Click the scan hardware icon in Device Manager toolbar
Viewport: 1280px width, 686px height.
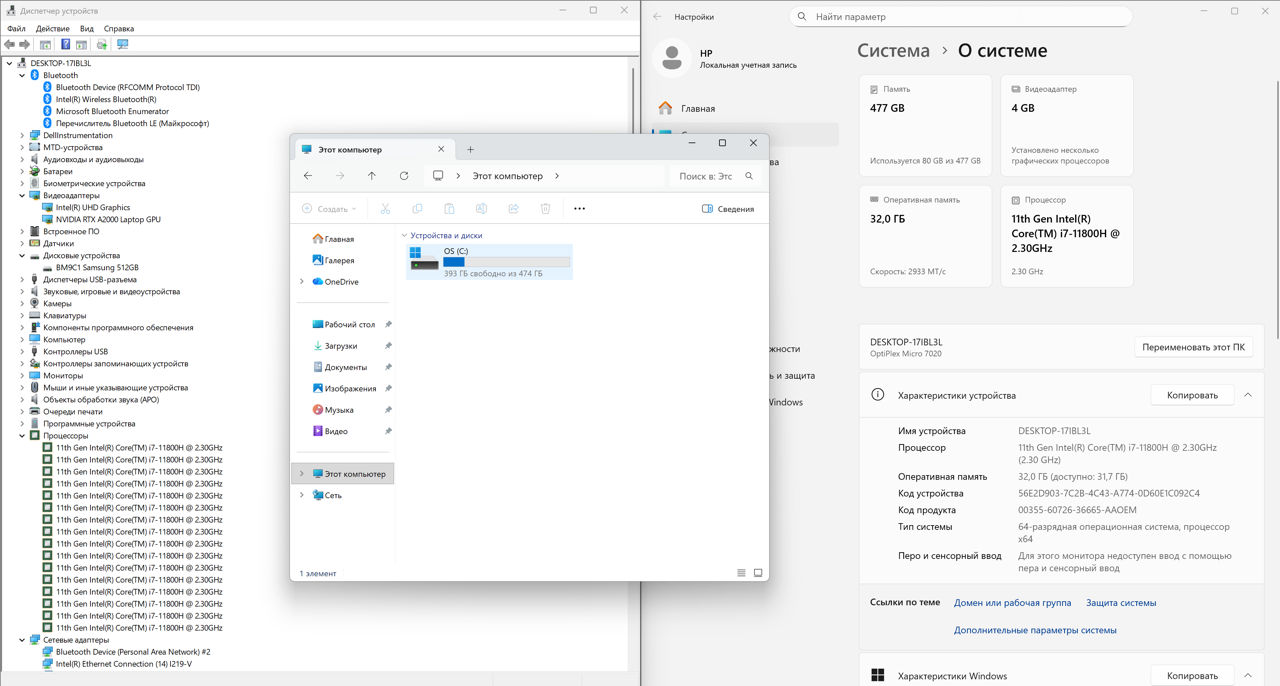[x=123, y=45]
